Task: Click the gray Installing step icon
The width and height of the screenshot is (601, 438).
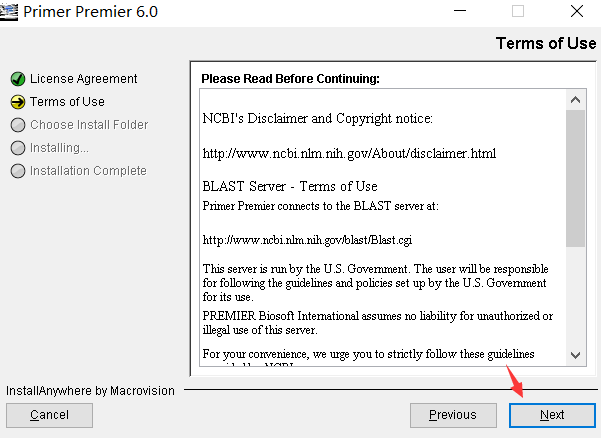Action: (18, 148)
